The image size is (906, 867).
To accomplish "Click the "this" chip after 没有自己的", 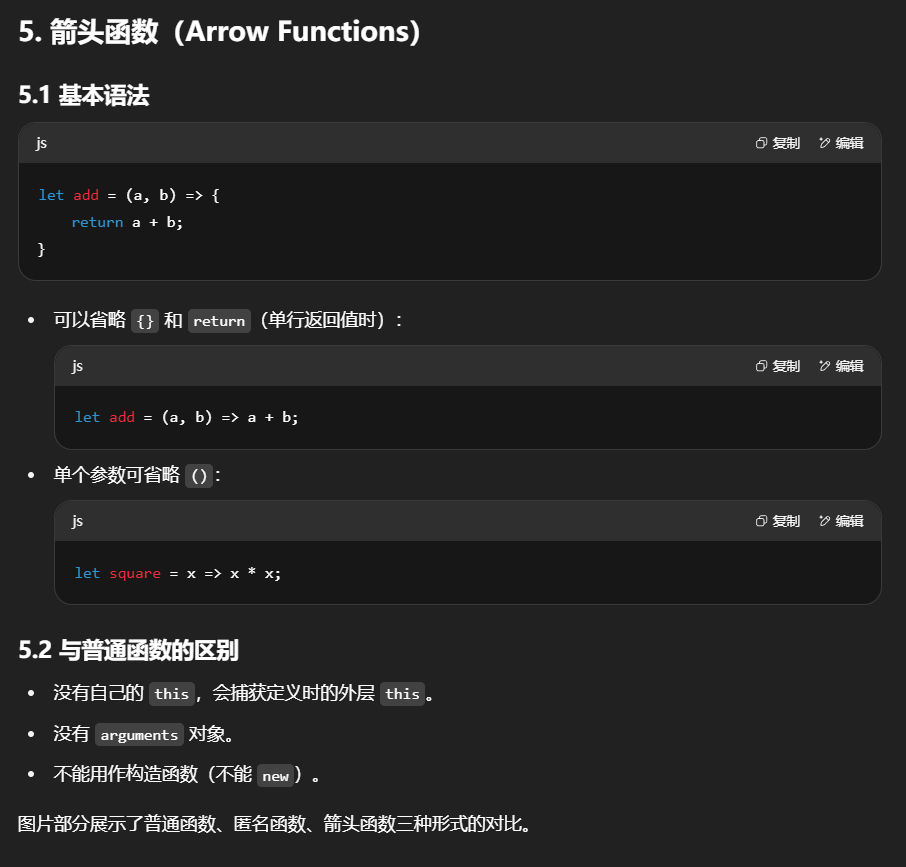I will [171, 694].
